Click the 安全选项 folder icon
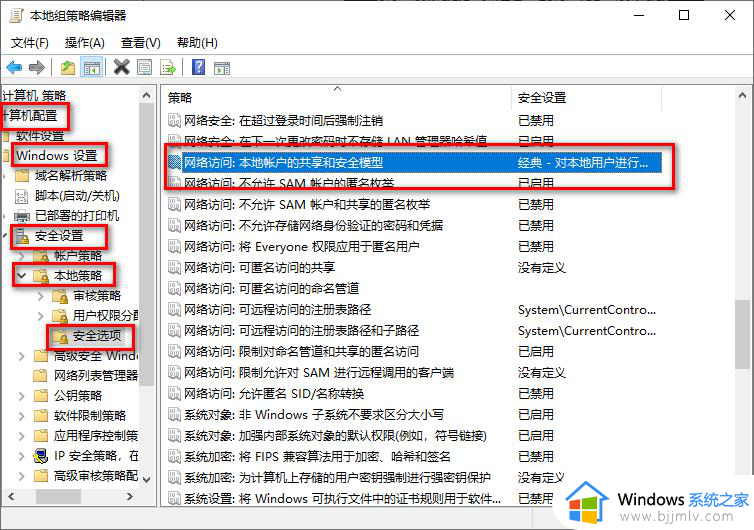Image resolution: width=754 pixels, height=530 pixels. (60, 336)
